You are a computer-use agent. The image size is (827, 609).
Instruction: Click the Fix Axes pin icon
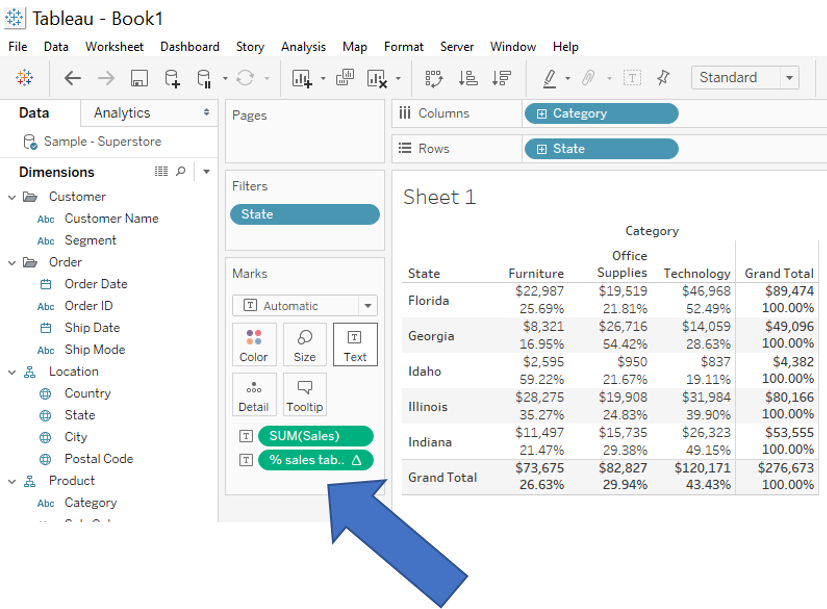pyautogui.click(x=663, y=78)
